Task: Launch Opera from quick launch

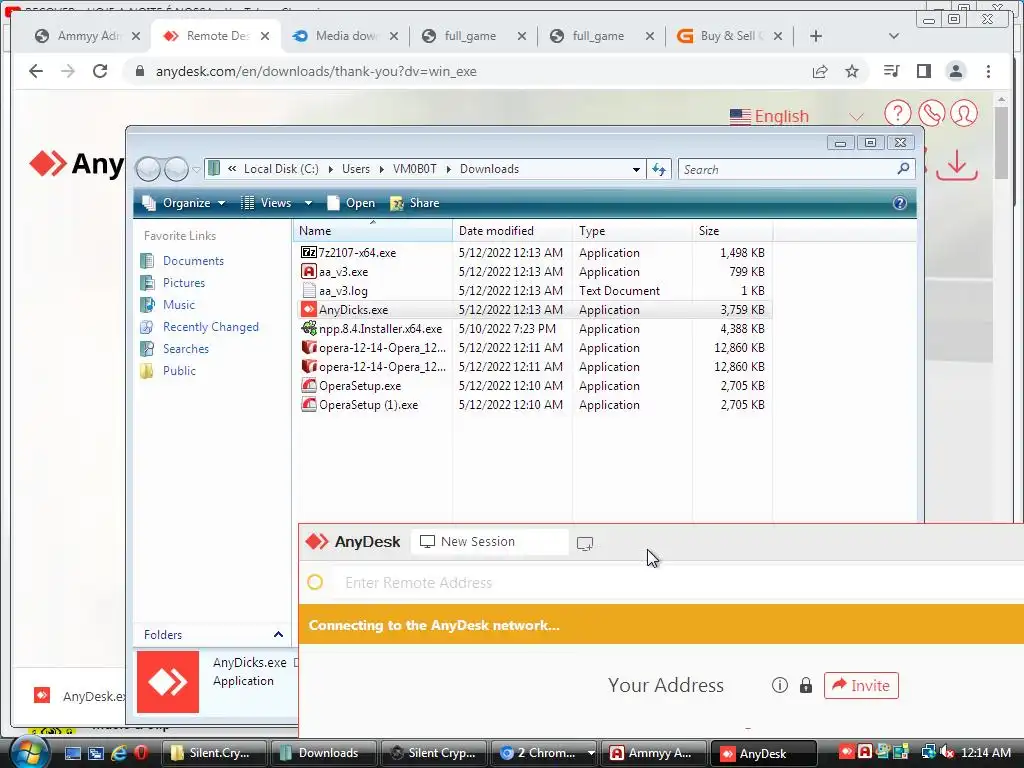Action: pyautogui.click(x=141, y=753)
